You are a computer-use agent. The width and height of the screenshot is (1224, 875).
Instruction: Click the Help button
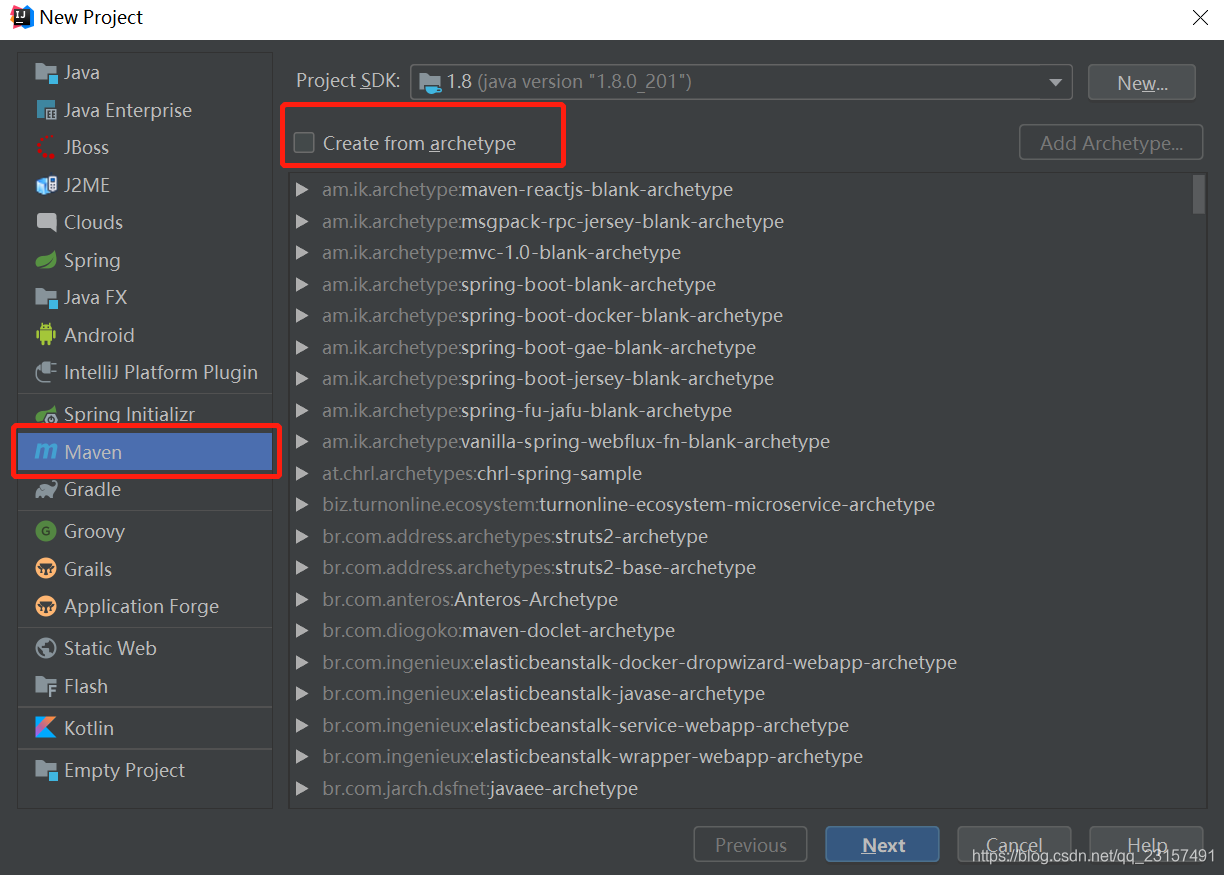coord(1146,845)
